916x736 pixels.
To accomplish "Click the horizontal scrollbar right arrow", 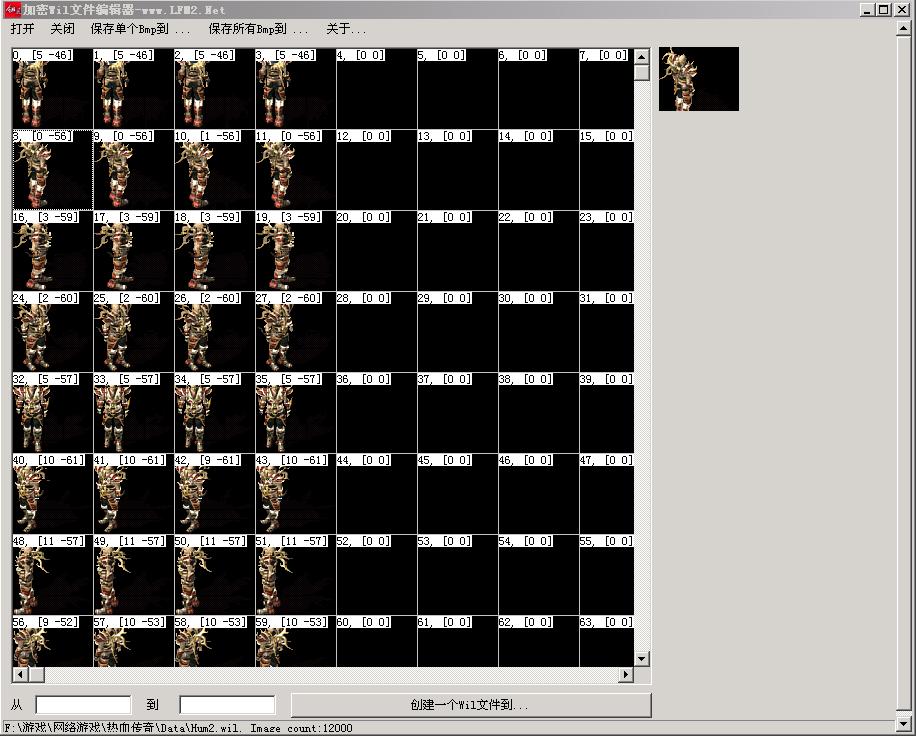I will click(626, 675).
